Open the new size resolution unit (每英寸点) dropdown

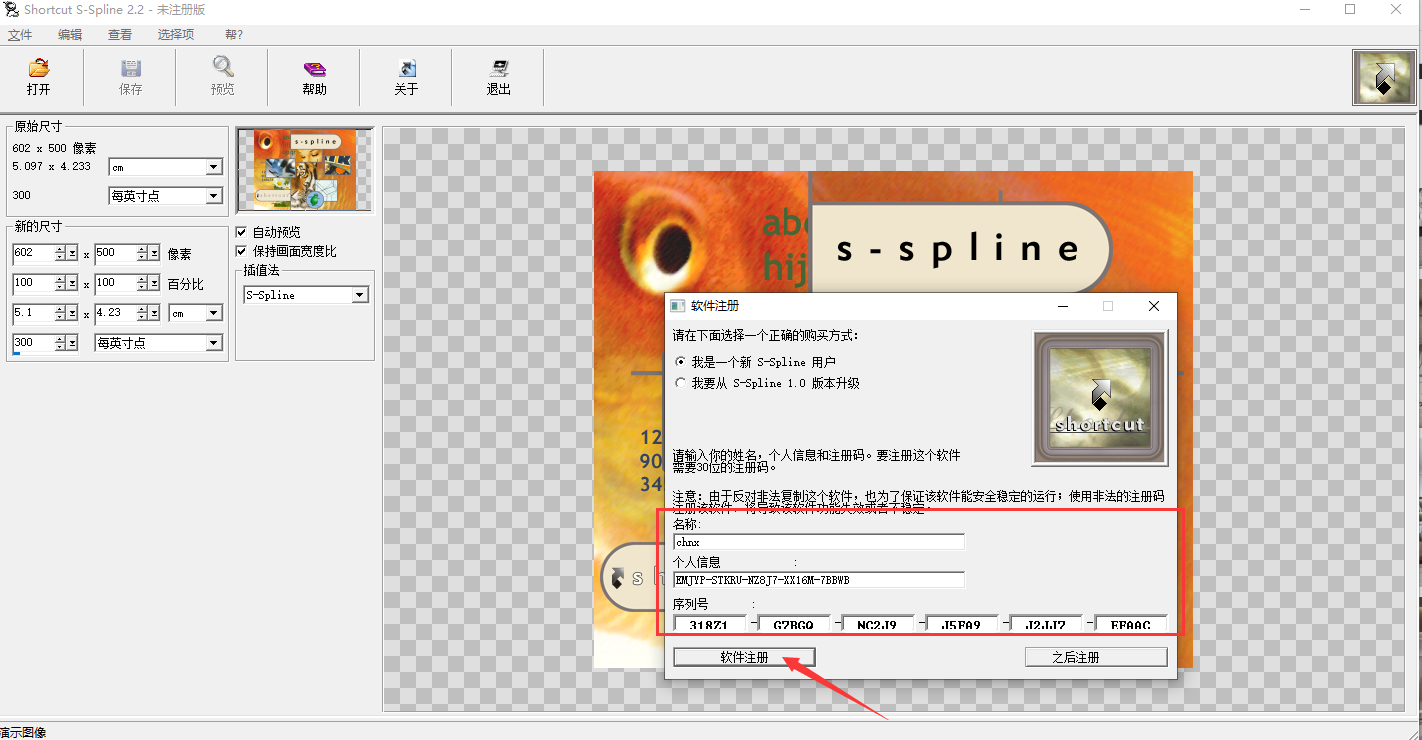tap(213, 344)
